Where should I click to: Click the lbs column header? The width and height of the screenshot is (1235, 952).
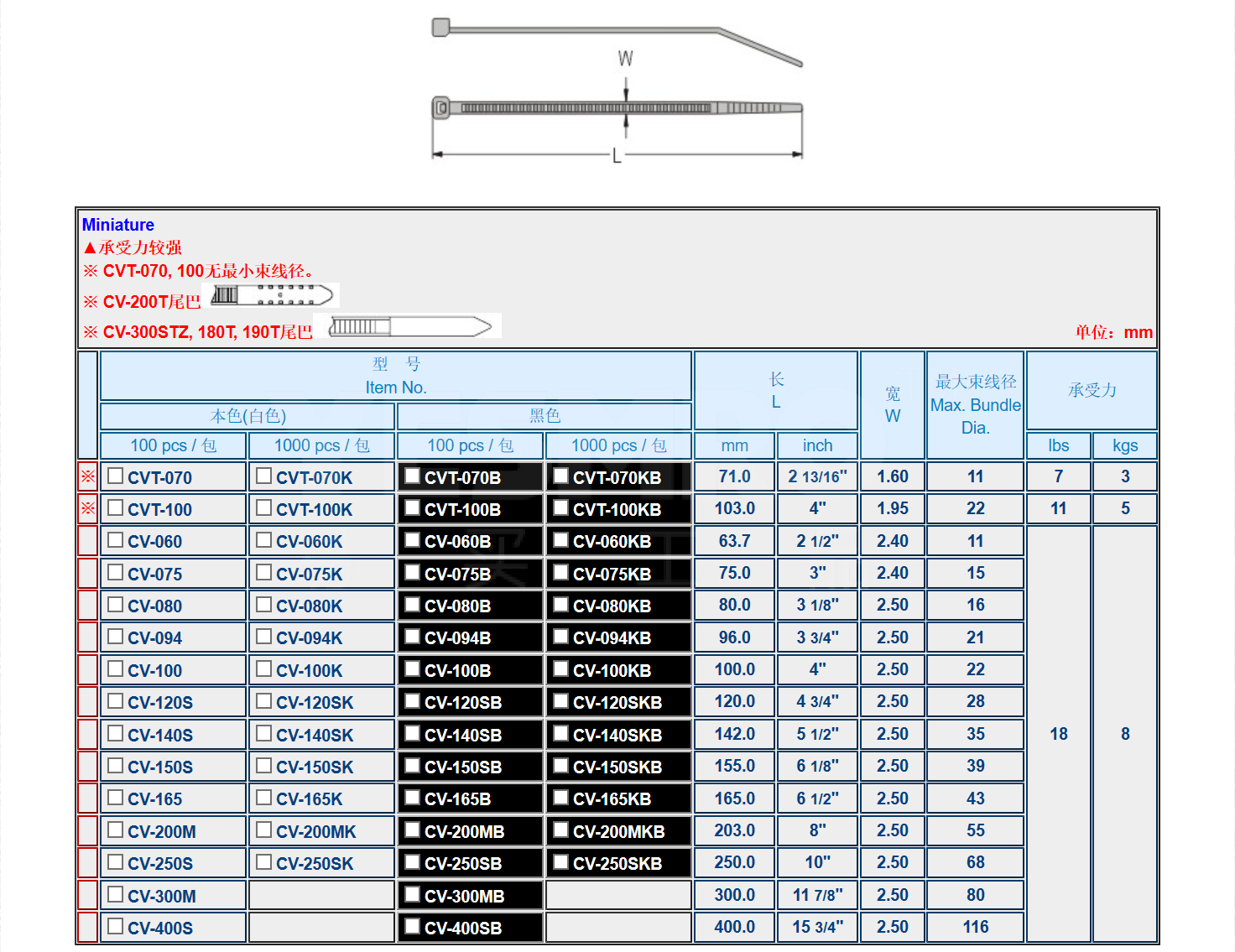coord(1059,445)
